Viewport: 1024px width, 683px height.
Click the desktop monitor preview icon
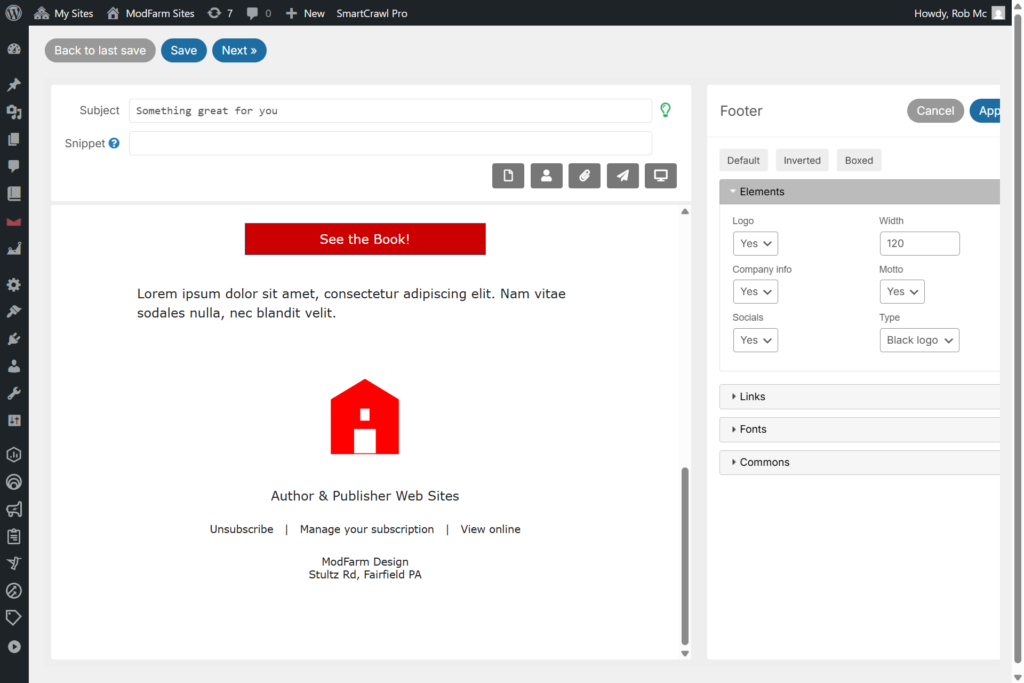point(660,176)
